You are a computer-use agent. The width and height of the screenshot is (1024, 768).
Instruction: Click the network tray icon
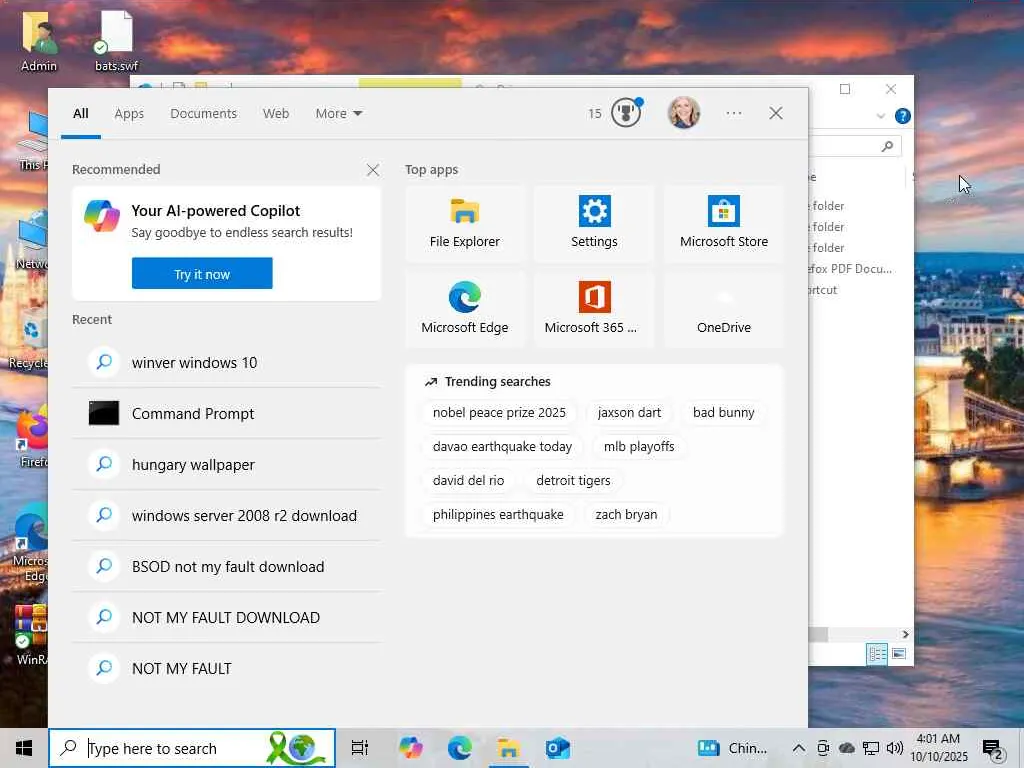click(x=871, y=748)
